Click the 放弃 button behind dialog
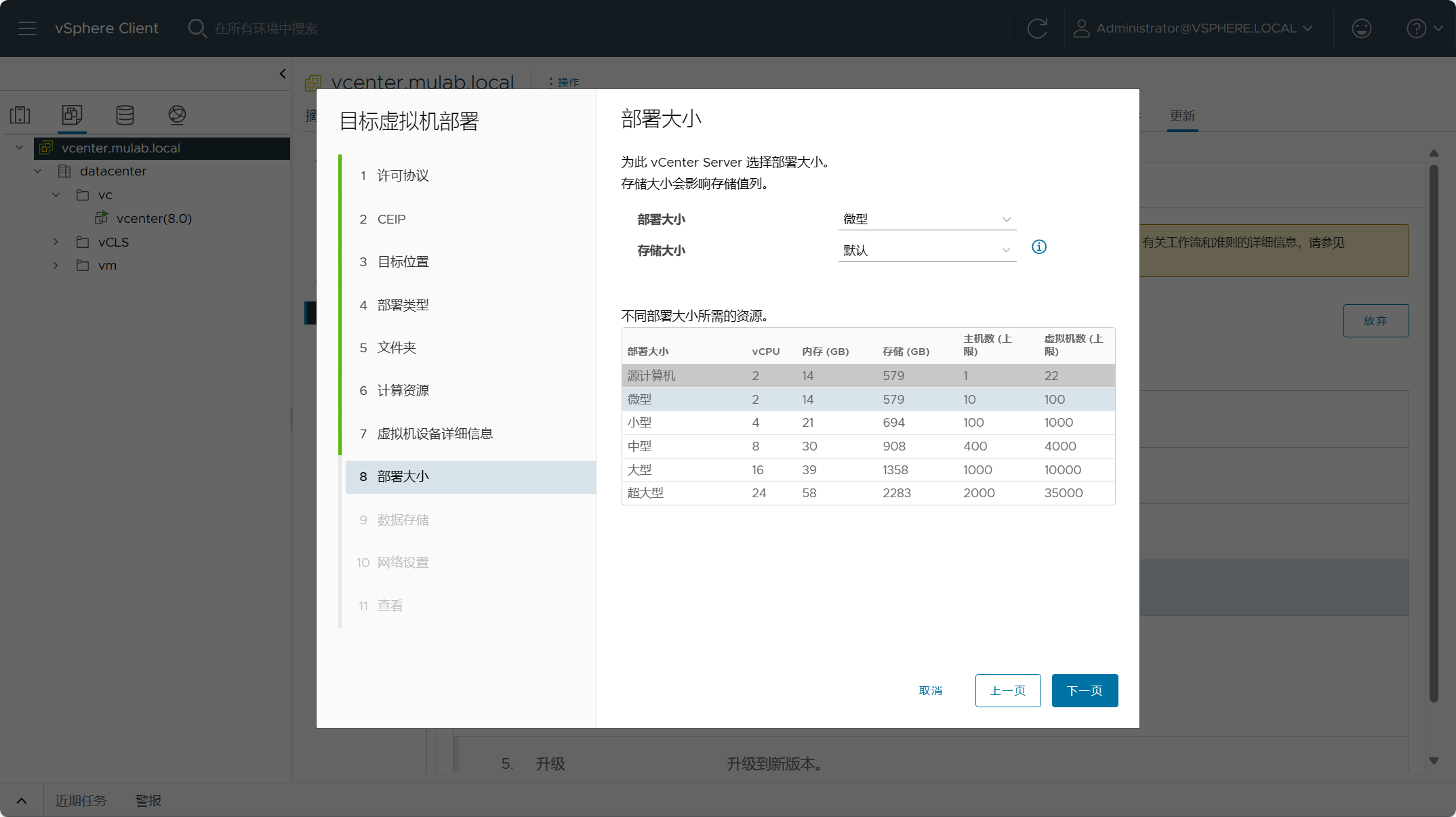 (x=1375, y=320)
